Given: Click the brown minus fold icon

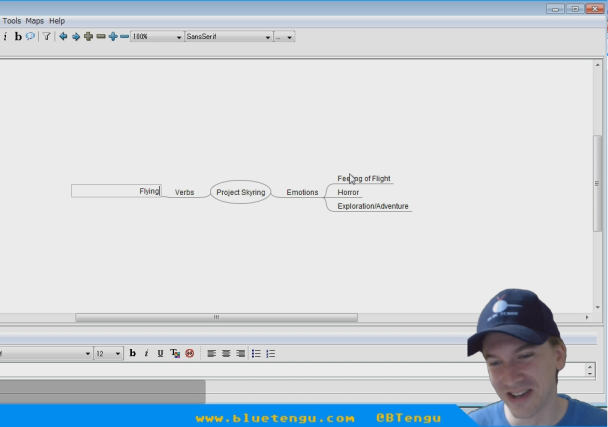Looking at the screenshot, I should 101,36.
